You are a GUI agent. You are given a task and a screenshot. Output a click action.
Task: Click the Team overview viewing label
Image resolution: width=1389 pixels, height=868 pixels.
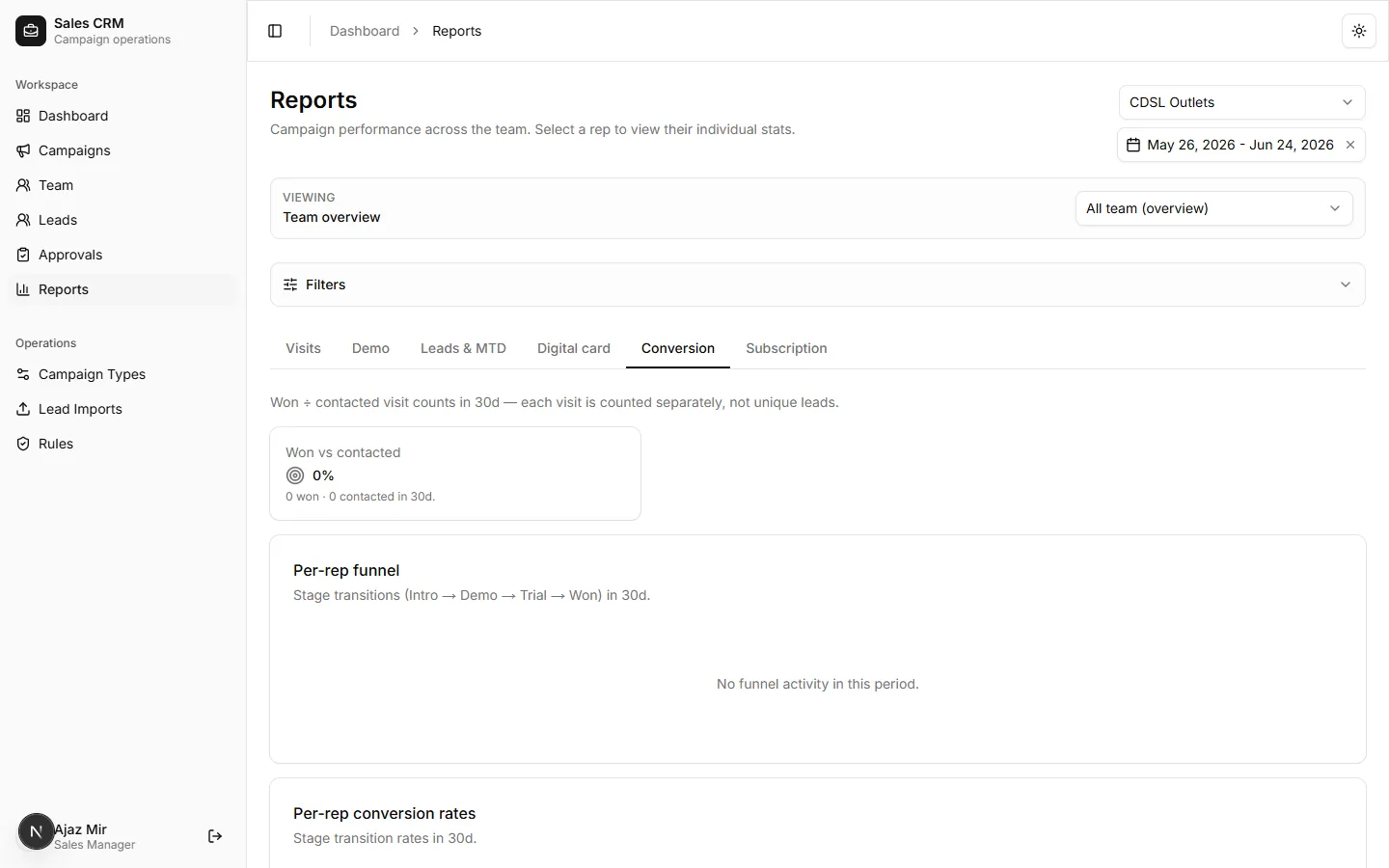331,217
